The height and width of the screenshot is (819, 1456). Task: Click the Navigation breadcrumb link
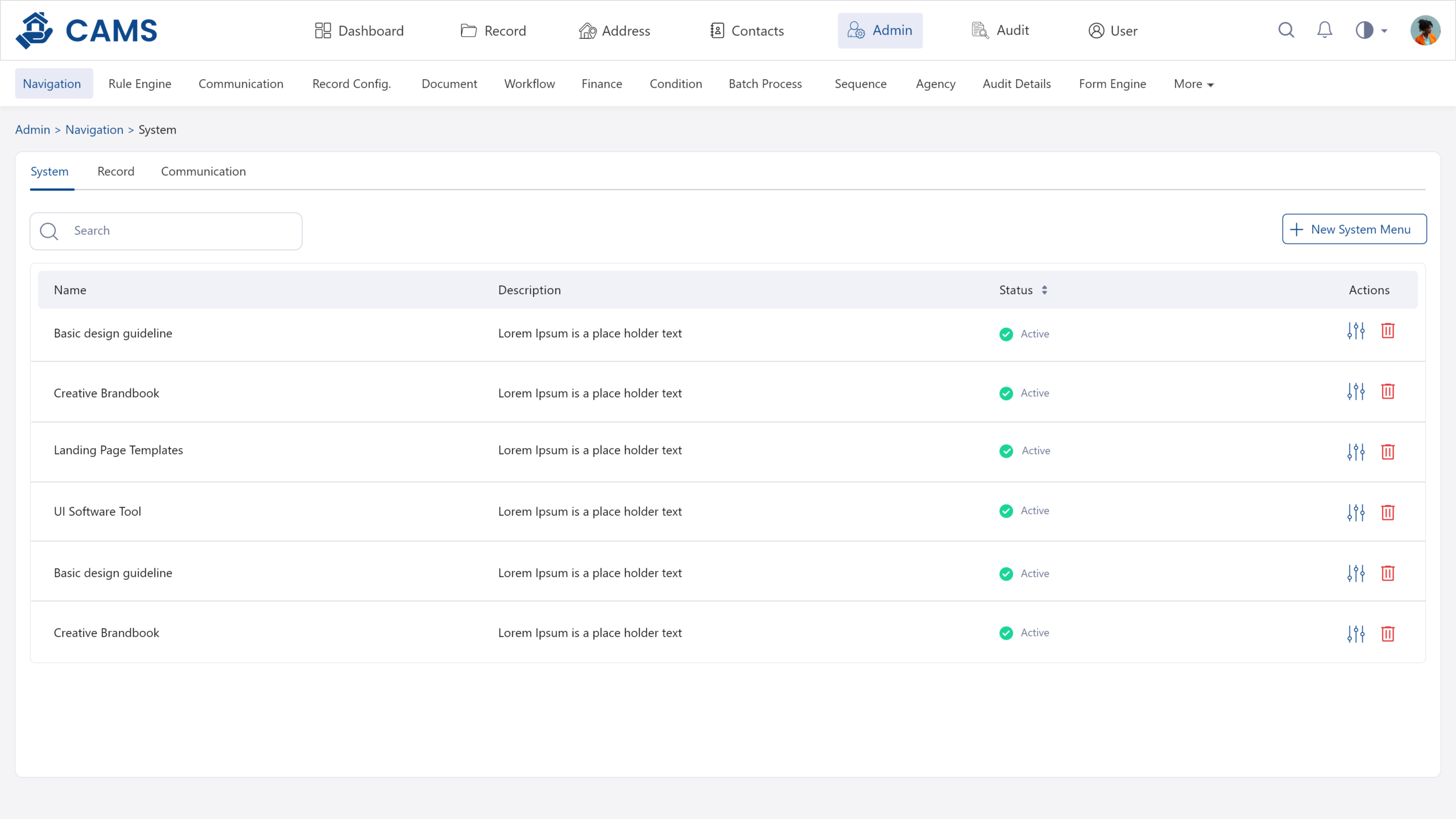94,130
